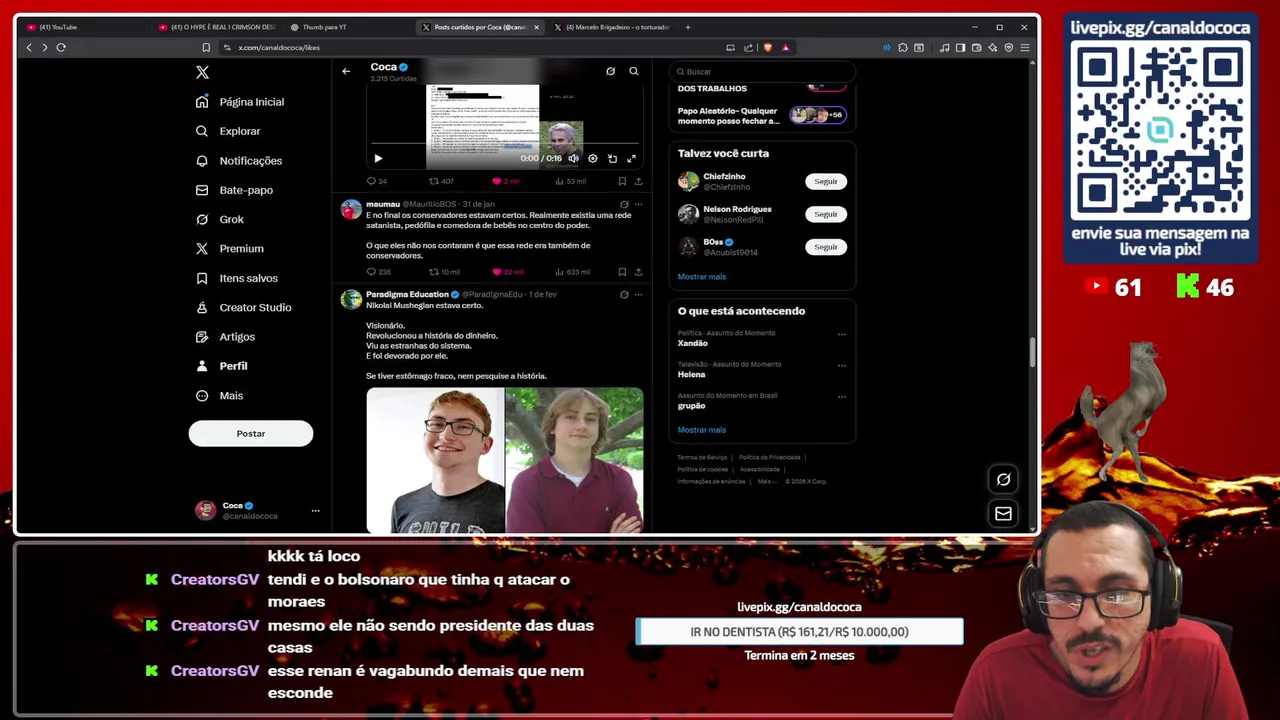Open the maumau profile avatar
The height and width of the screenshot is (720, 1280).
coord(351,209)
